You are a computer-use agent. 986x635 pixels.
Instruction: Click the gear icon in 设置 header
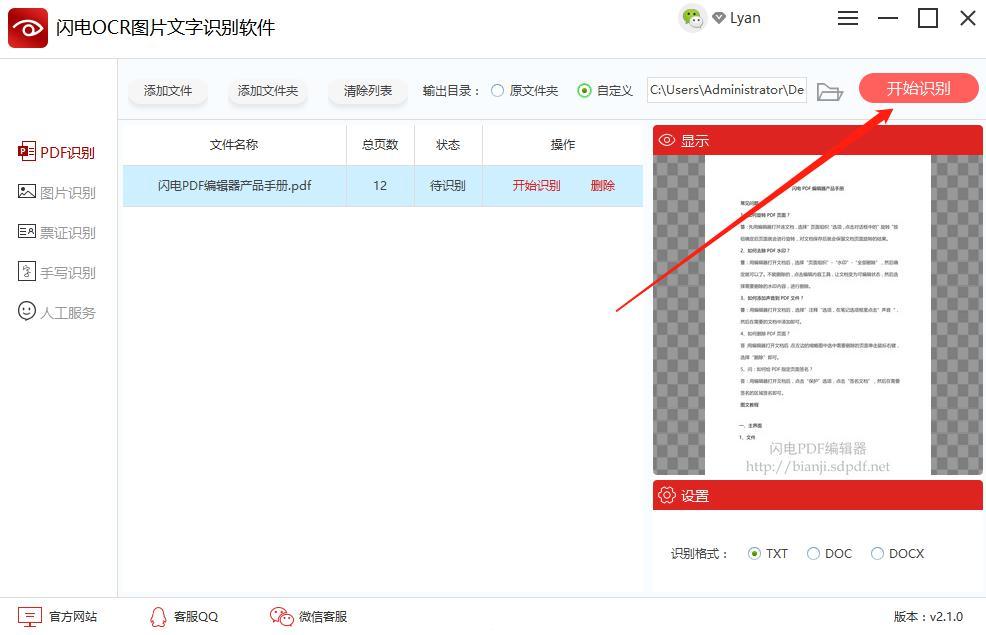pyautogui.click(x=667, y=495)
